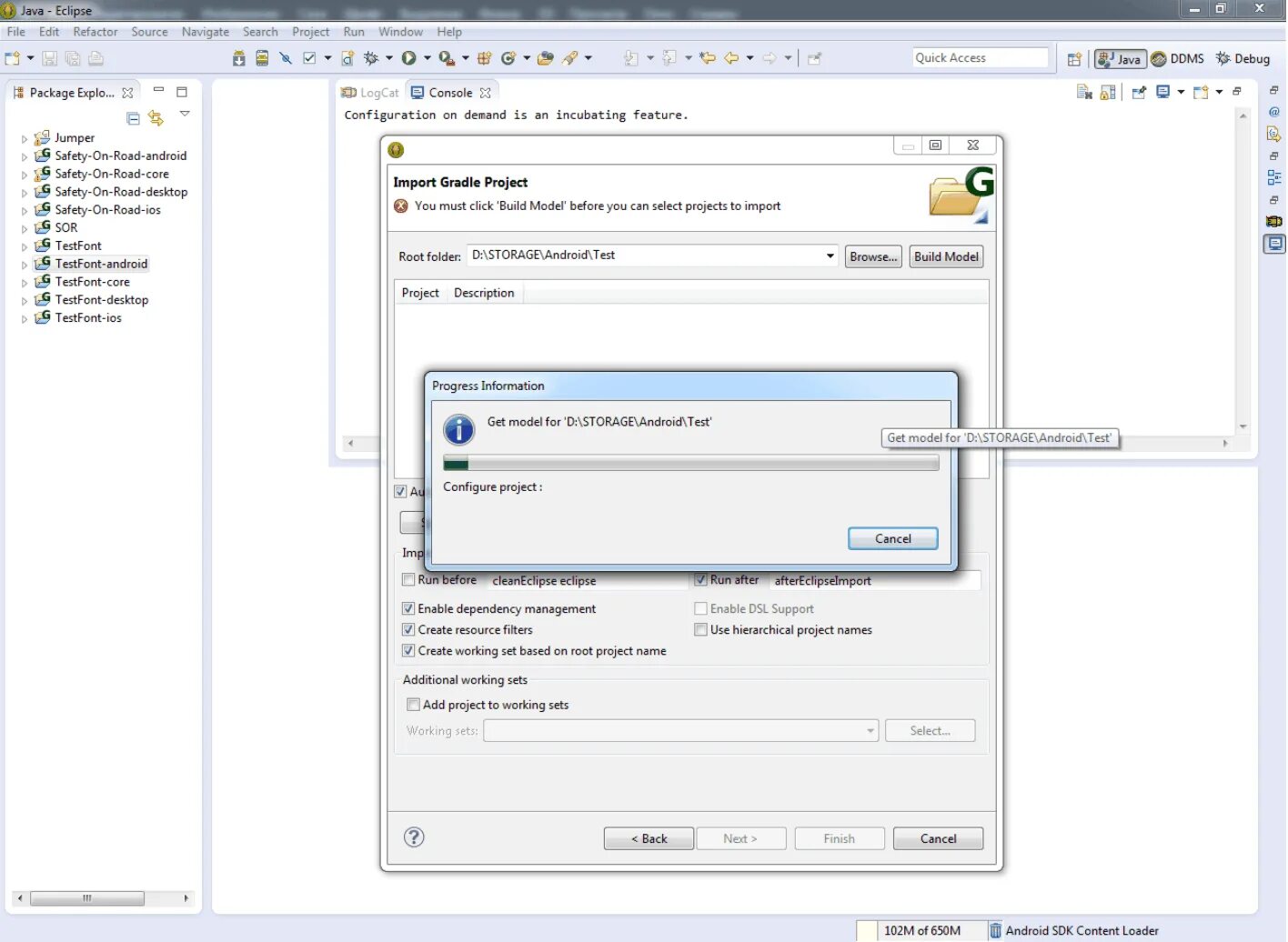Open the Package Explorer view menu triangle
1288x942 pixels.
pyautogui.click(x=185, y=114)
